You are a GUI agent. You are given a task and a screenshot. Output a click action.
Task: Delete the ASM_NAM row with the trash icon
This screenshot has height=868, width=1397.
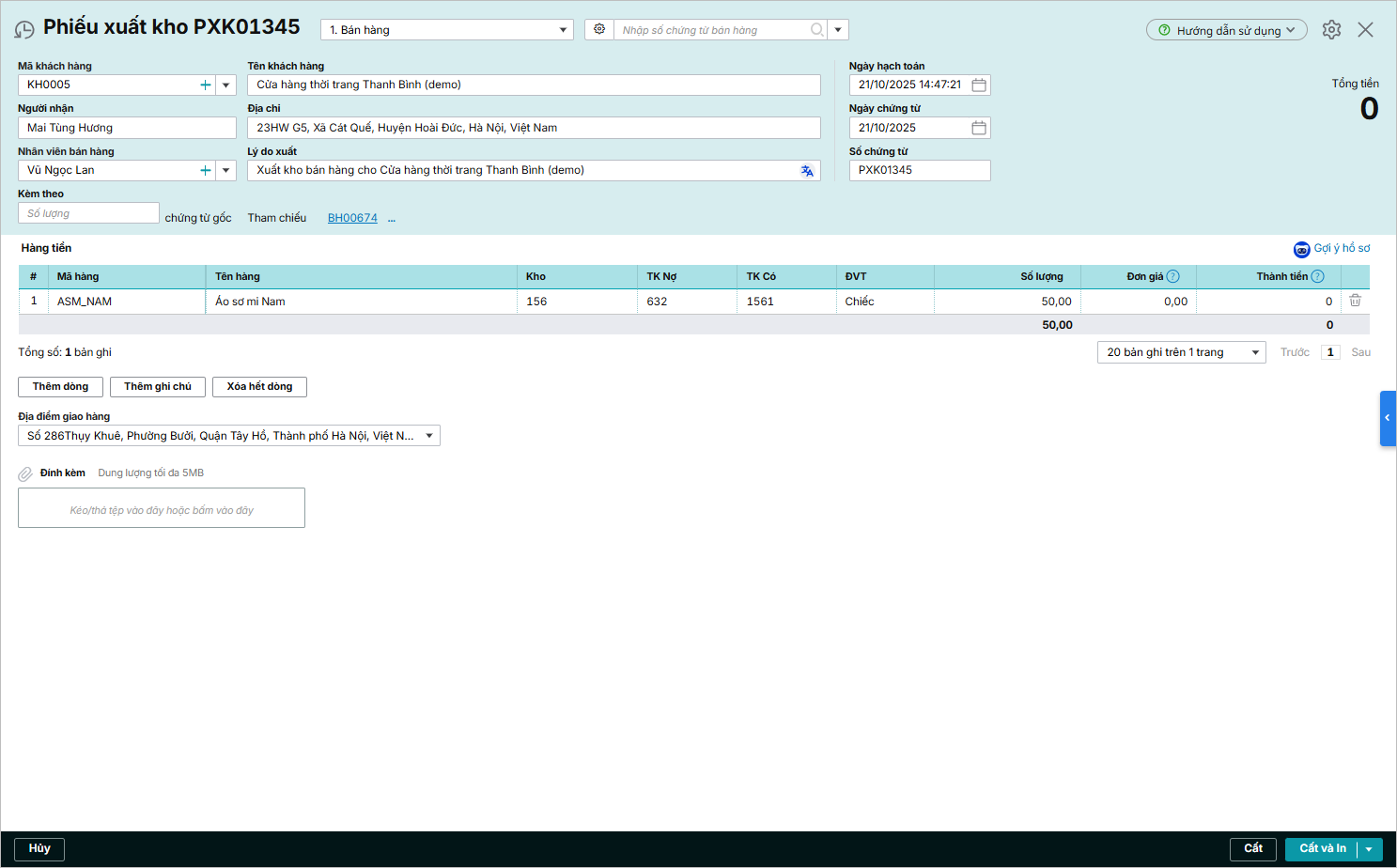pyautogui.click(x=1355, y=301)
